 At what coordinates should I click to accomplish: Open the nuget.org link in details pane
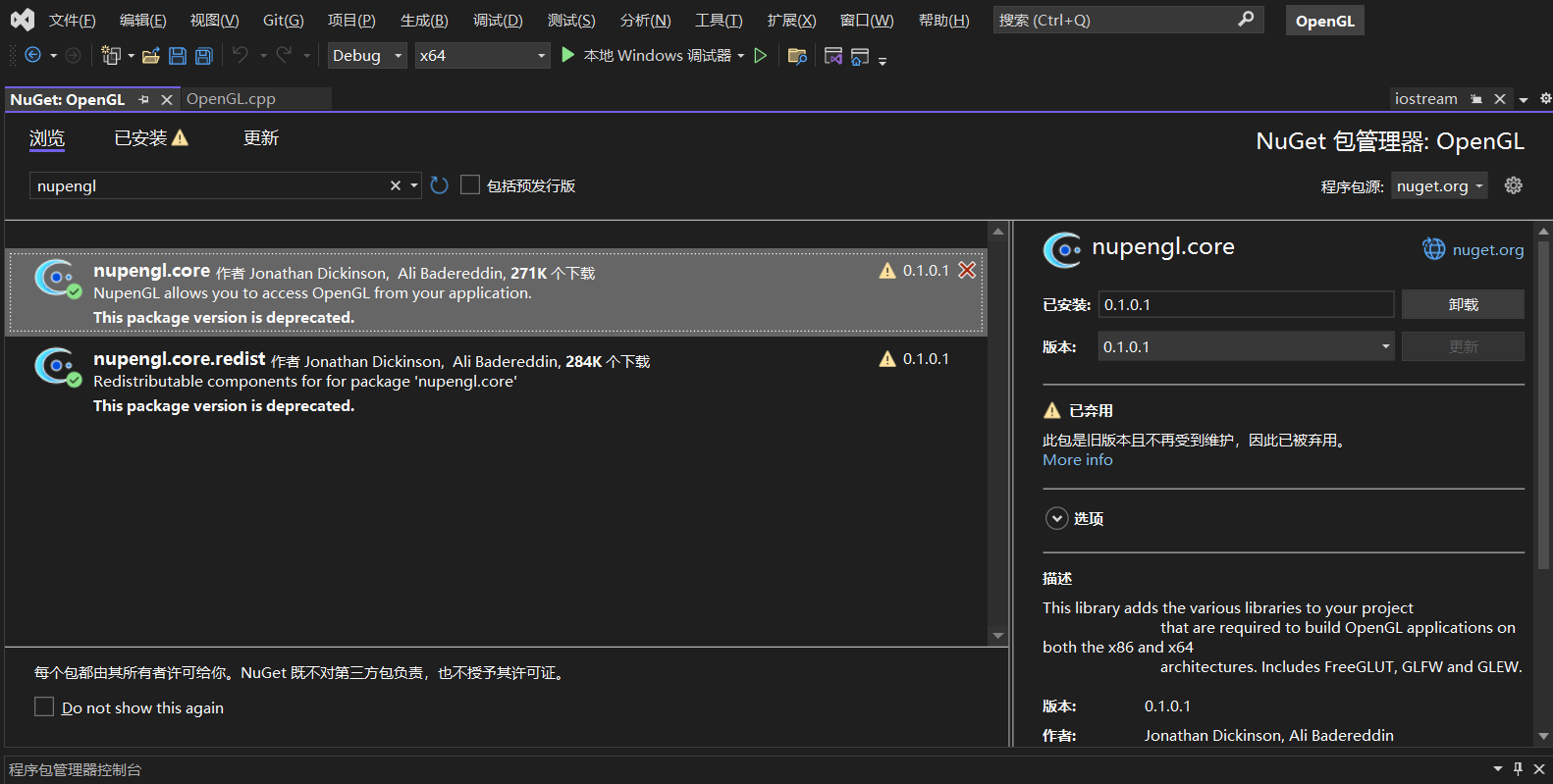coord(1488,249)
